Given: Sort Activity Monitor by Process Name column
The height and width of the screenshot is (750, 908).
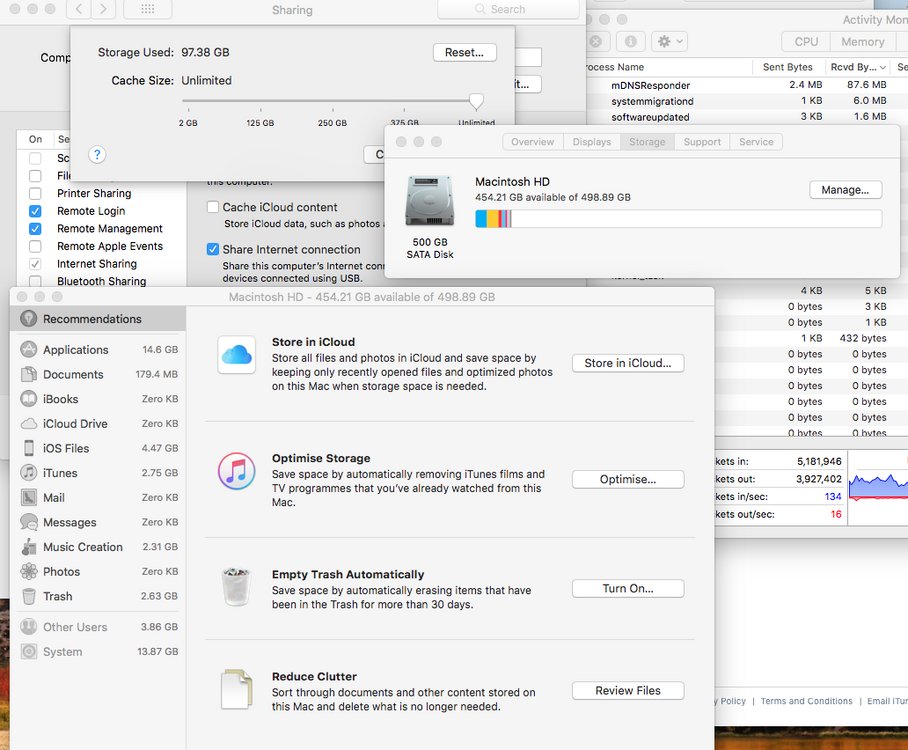Looking at the screenshot, I should click(x=669, y=67).
